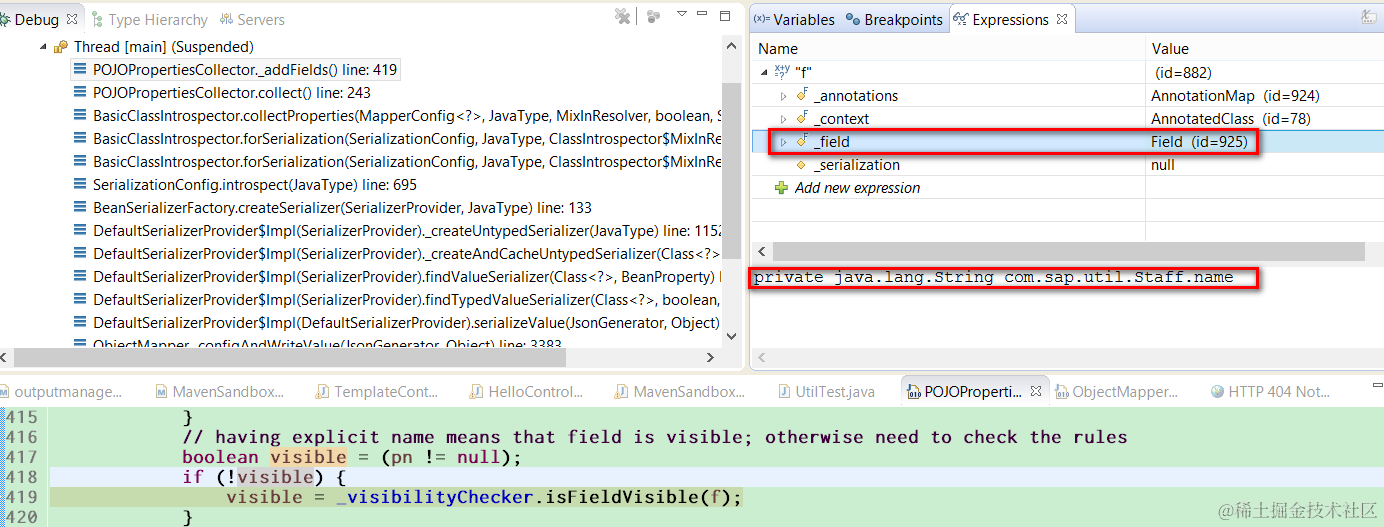Click the value AnnotatedClass (id=78)
Image resolution: width=1384 pixels, height=527 pixels.
click(1231, 119)
